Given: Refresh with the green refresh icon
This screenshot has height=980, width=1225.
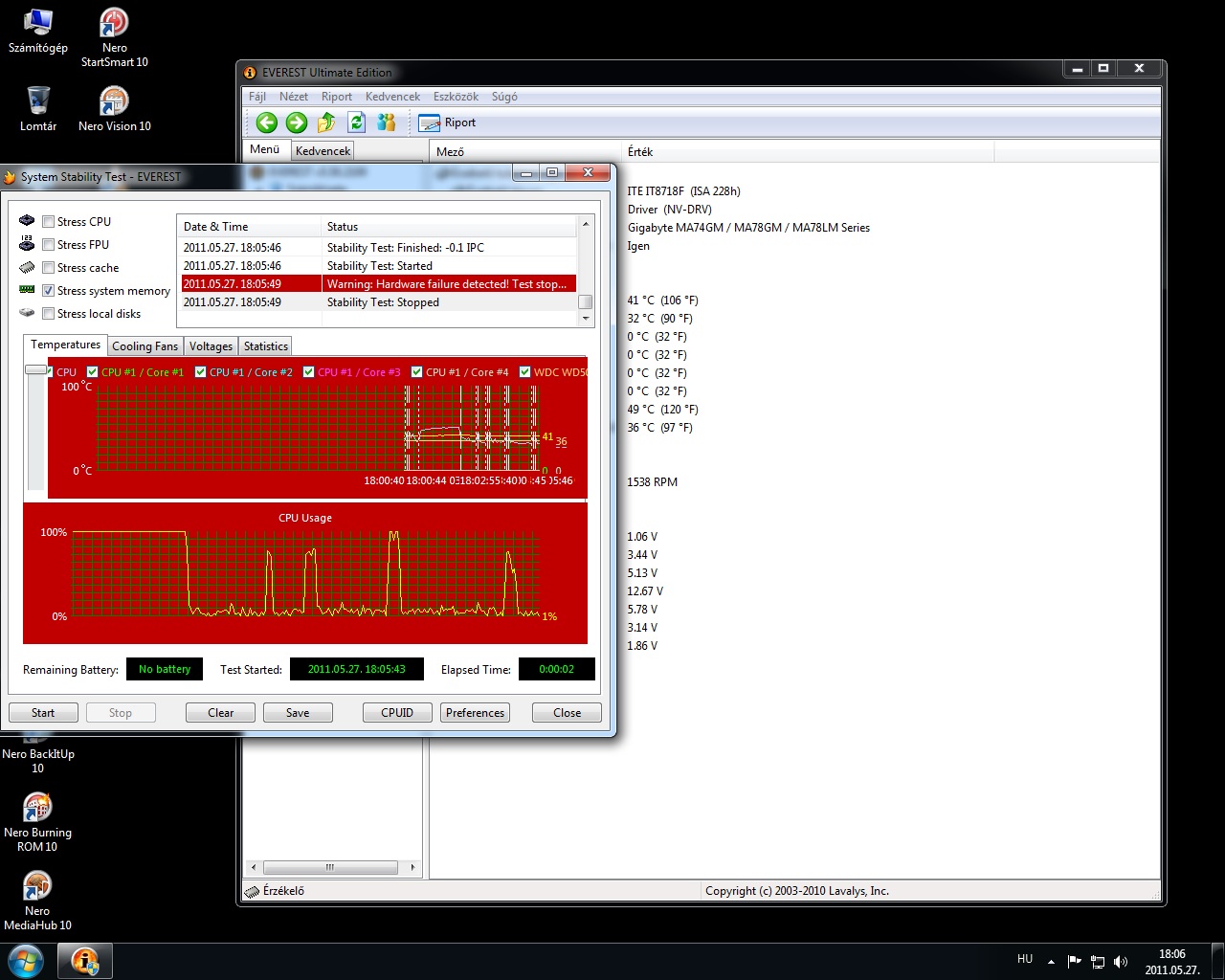Looking at the screenshot, I should [357, 122].
